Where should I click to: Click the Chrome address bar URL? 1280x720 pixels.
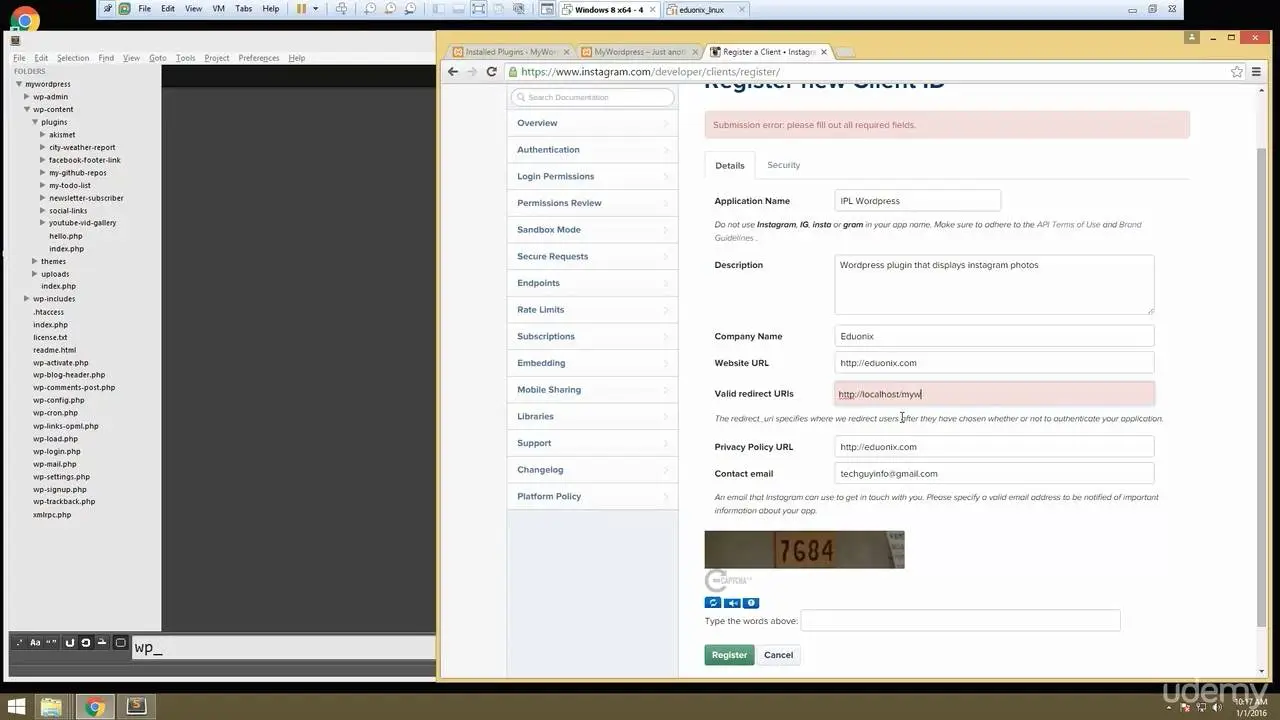click(x=650, y=72)
